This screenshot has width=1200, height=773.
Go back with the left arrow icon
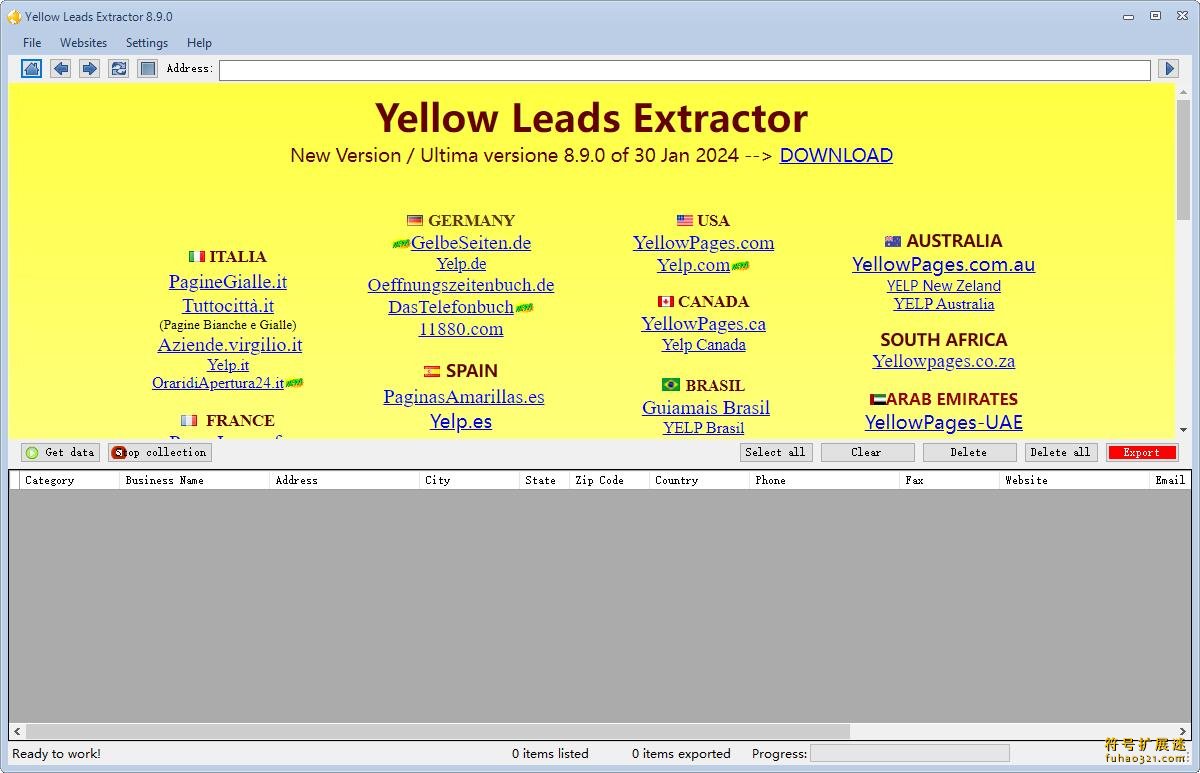[x=61, y=68]
